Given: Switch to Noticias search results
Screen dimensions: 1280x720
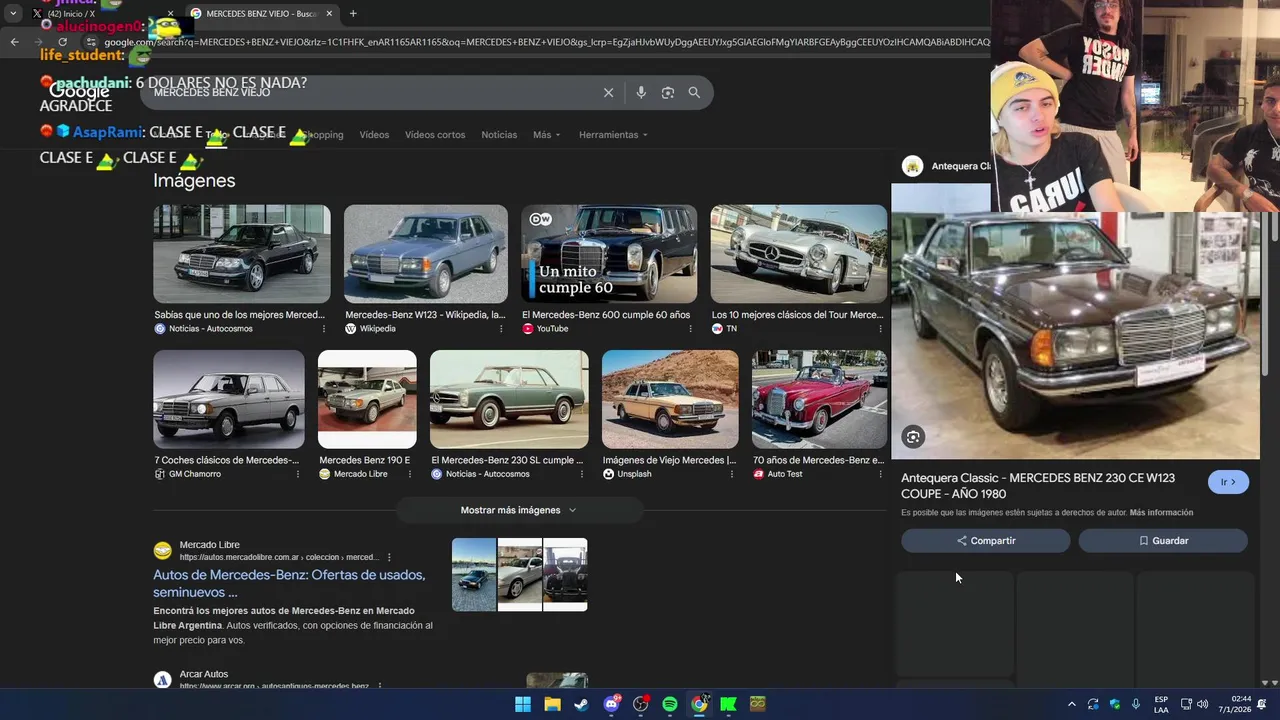Looking at the screenshot, I should (499, 135).
